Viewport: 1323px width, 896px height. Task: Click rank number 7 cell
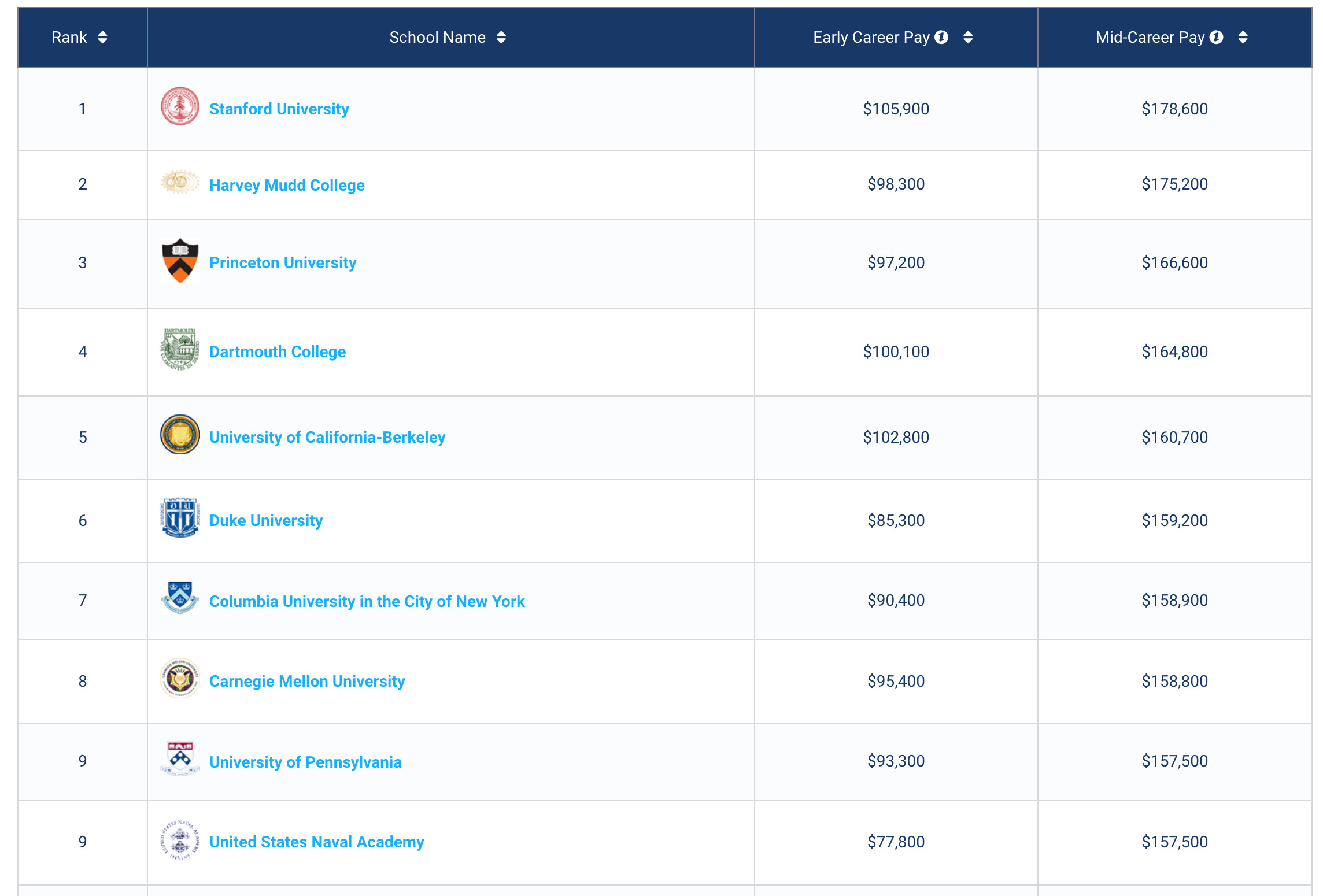(x=83, y=601)
